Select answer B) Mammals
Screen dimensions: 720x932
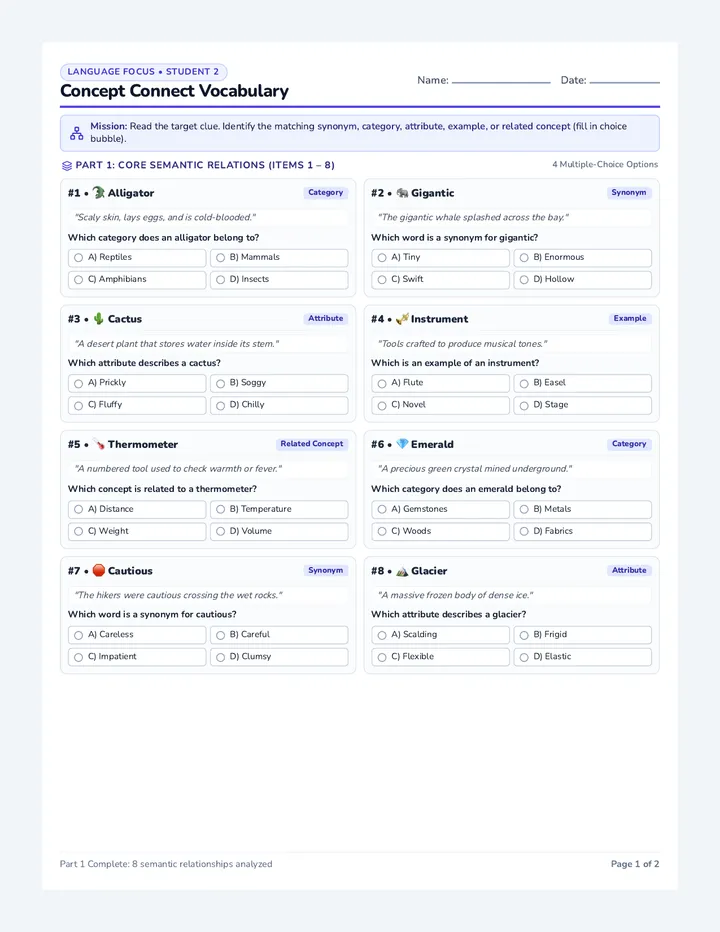point(279,257)
